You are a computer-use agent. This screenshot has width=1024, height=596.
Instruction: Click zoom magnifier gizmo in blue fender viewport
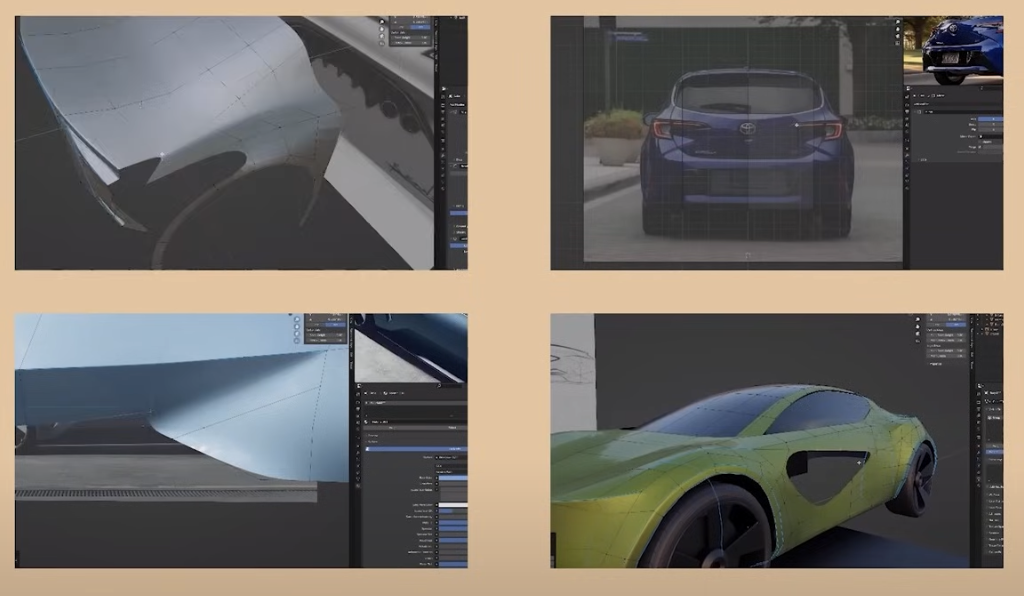pyautogui.click(x=297, y=320)
